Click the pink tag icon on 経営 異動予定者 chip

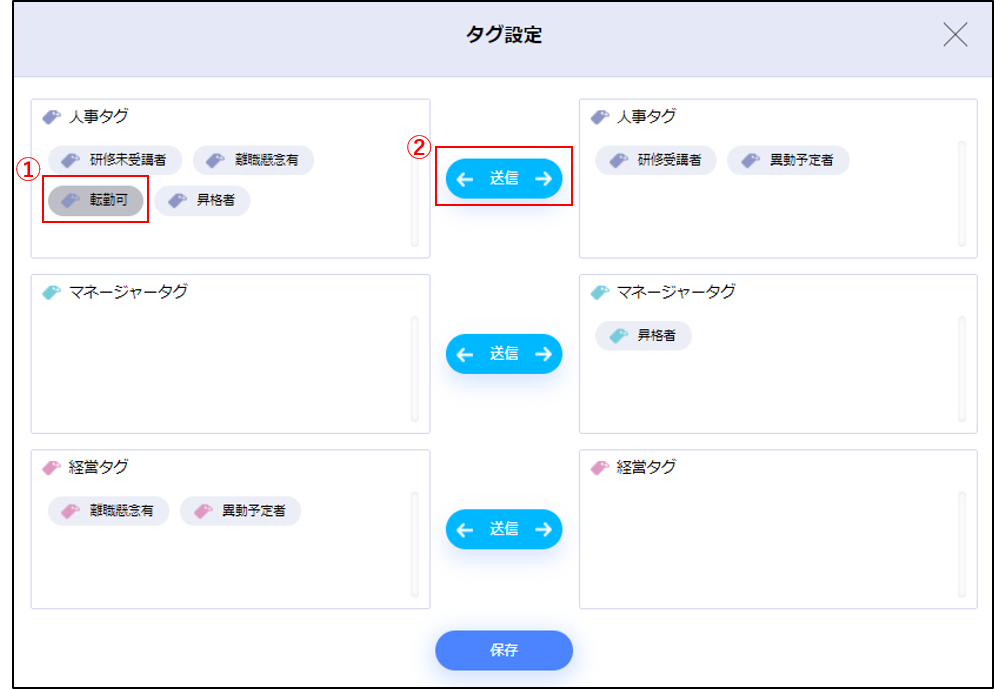coord(202,511)
